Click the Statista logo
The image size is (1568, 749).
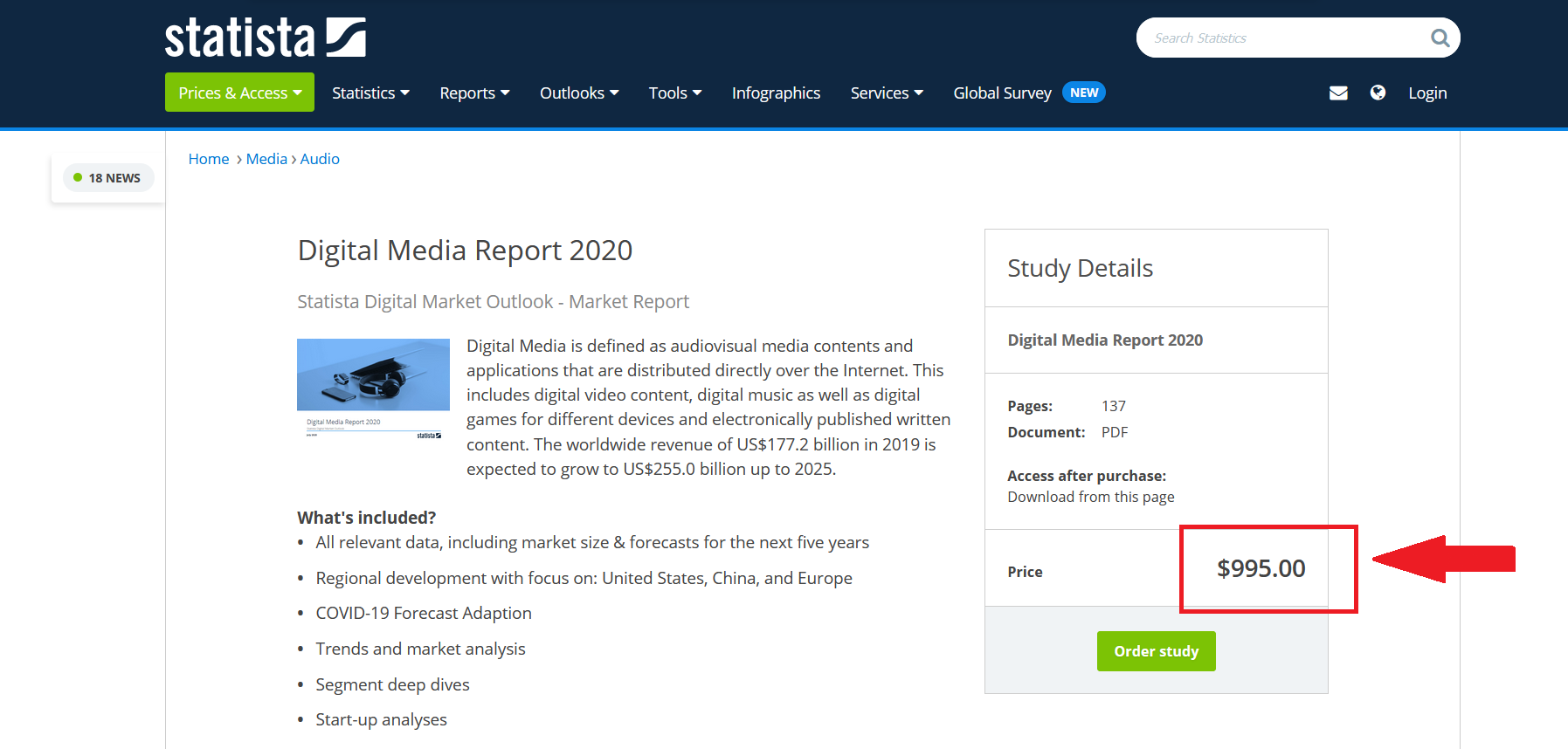(x=265, y=38)
